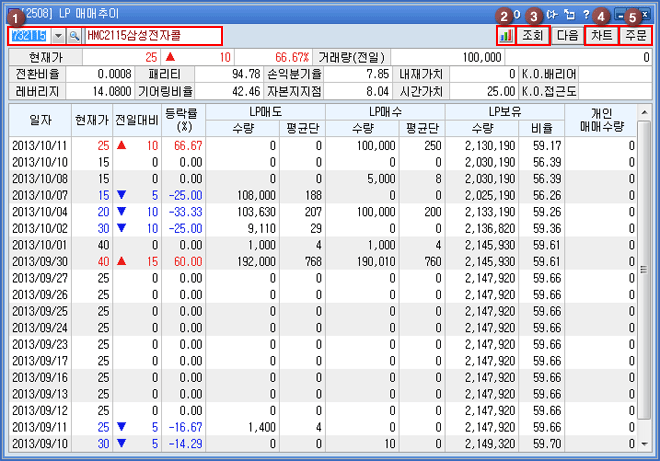Click the HMC2115삼성전자콜 stock name field
This screenshot has height=461, width=660.
point(152,35)
